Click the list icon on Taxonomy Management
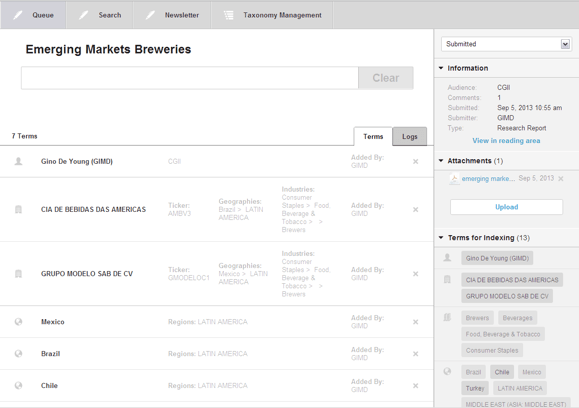The width and height of the screenshot is (579, 408). pos(229,15)
